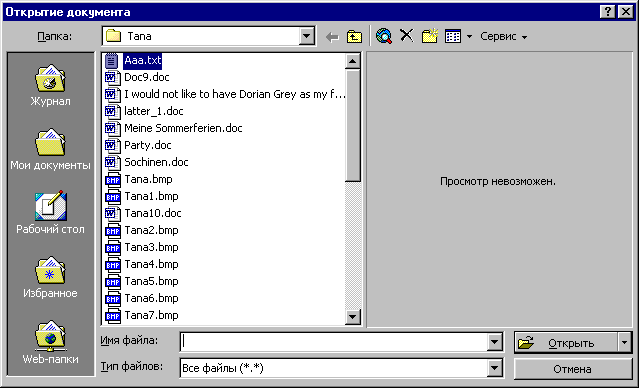Select the file Tana10.doc
Screen dimensions: 639x388
click(x=153, y=214)
